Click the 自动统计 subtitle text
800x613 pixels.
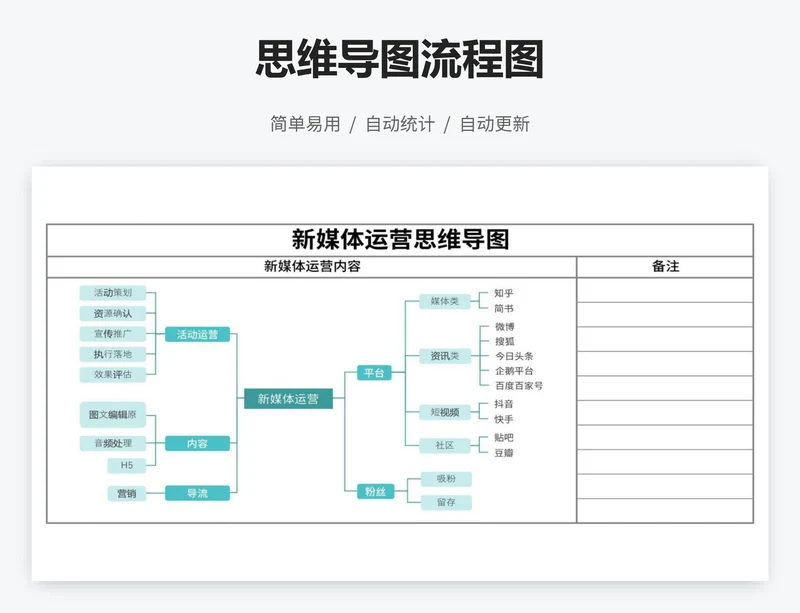(x=400, y=124)
